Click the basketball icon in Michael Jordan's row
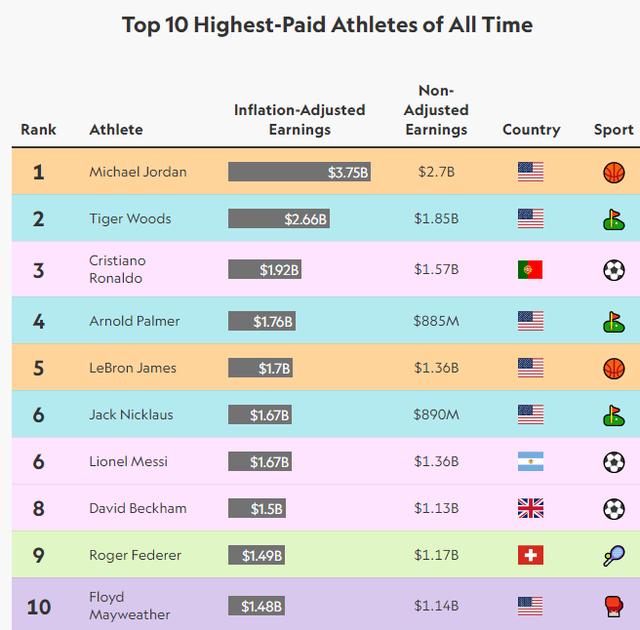640x630 pixels. (x=613, y=172)
